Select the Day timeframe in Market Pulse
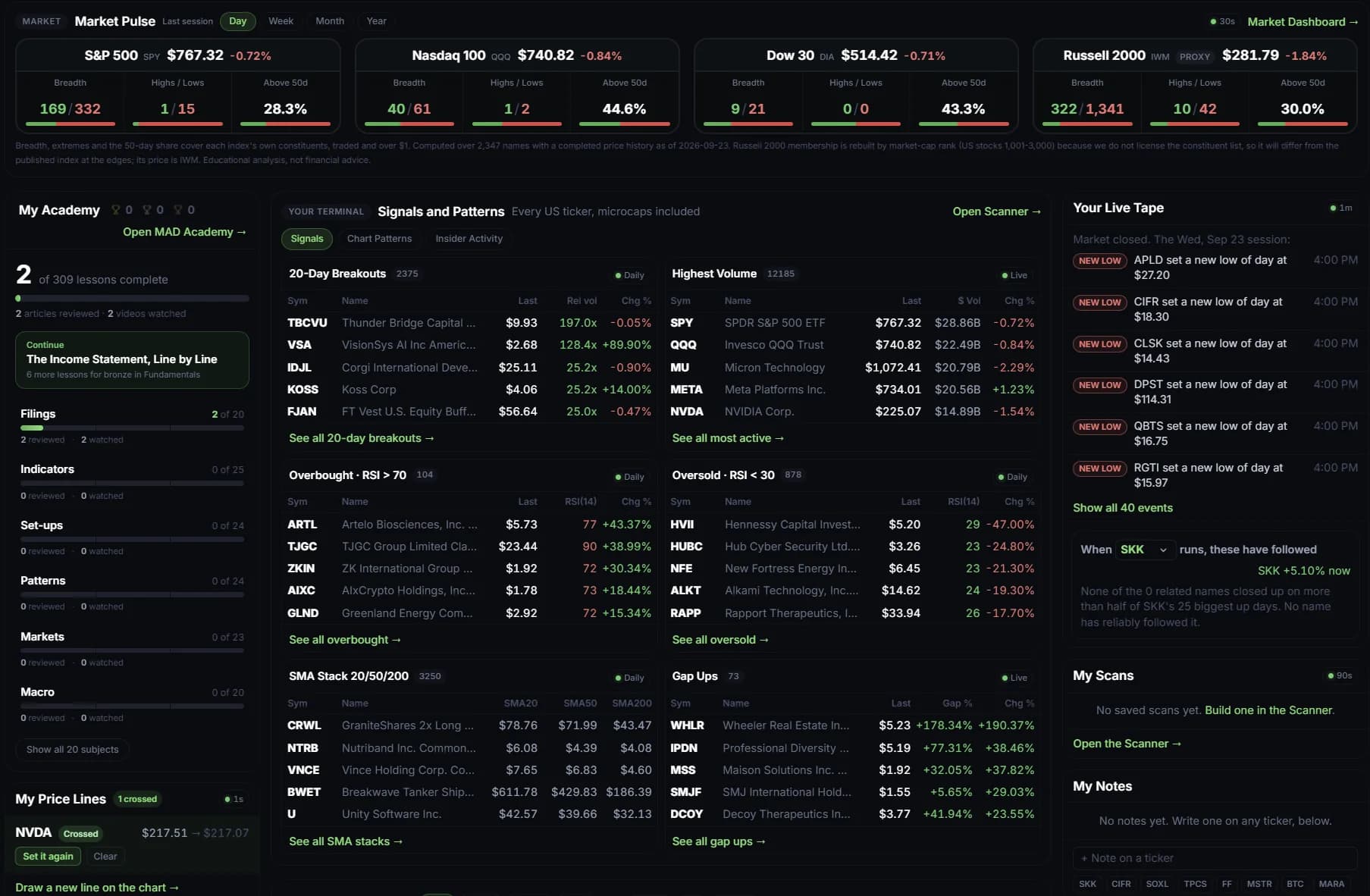This screenshot has height=896, width=1370. [x=238, y=21]
